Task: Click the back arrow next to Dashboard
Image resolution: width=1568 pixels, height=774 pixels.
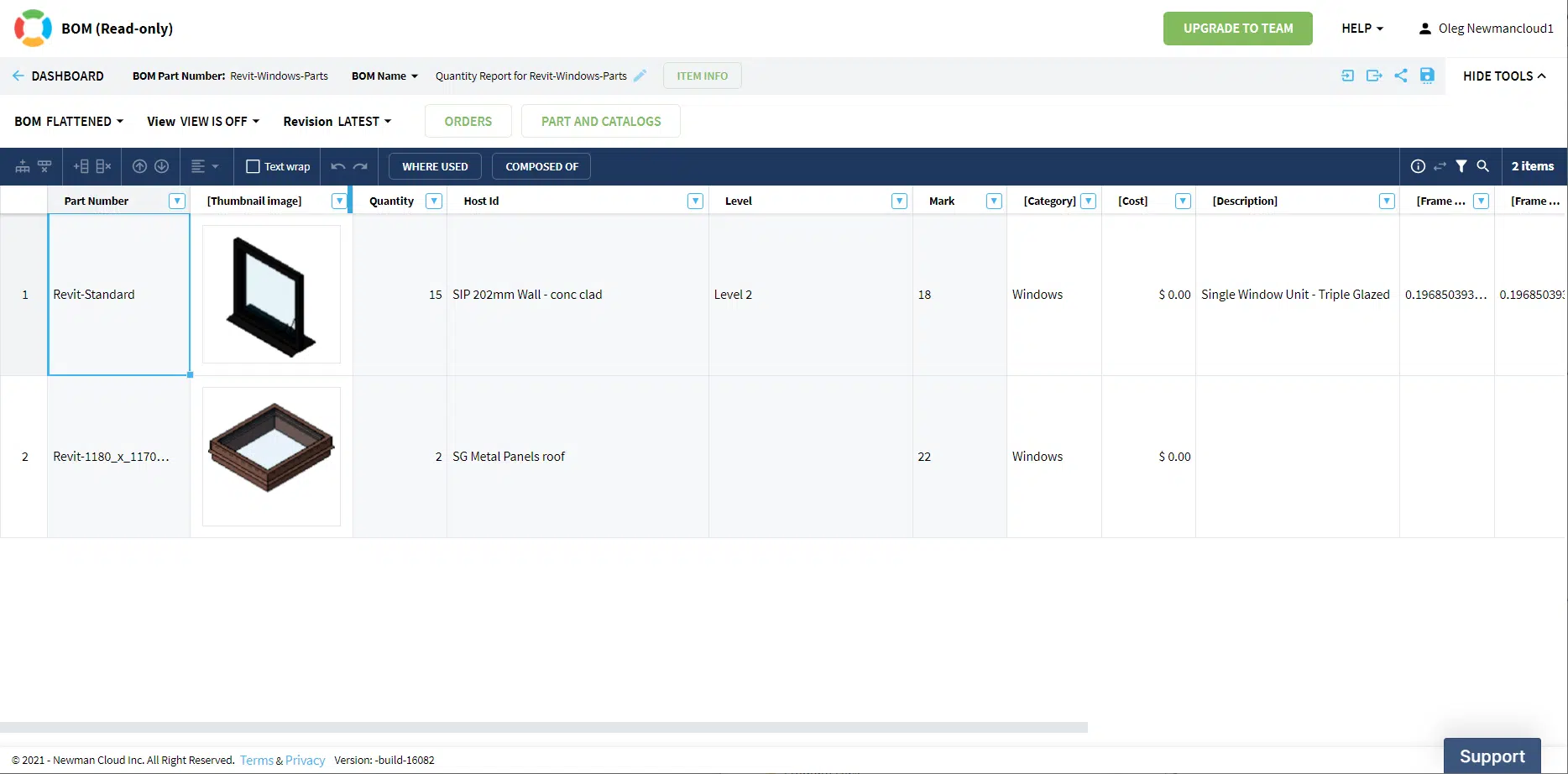Action: (x=18, y=76)
